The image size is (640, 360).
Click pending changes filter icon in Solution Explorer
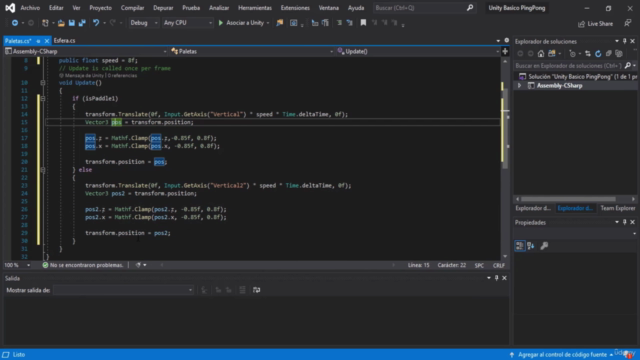click(x=572, y=53)
